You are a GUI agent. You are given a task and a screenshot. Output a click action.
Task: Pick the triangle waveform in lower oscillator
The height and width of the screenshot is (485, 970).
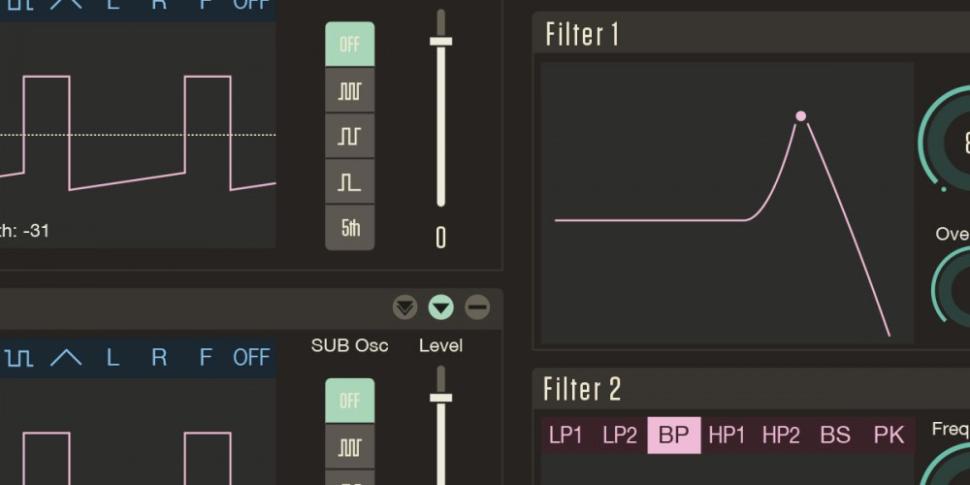pos(66,357)
